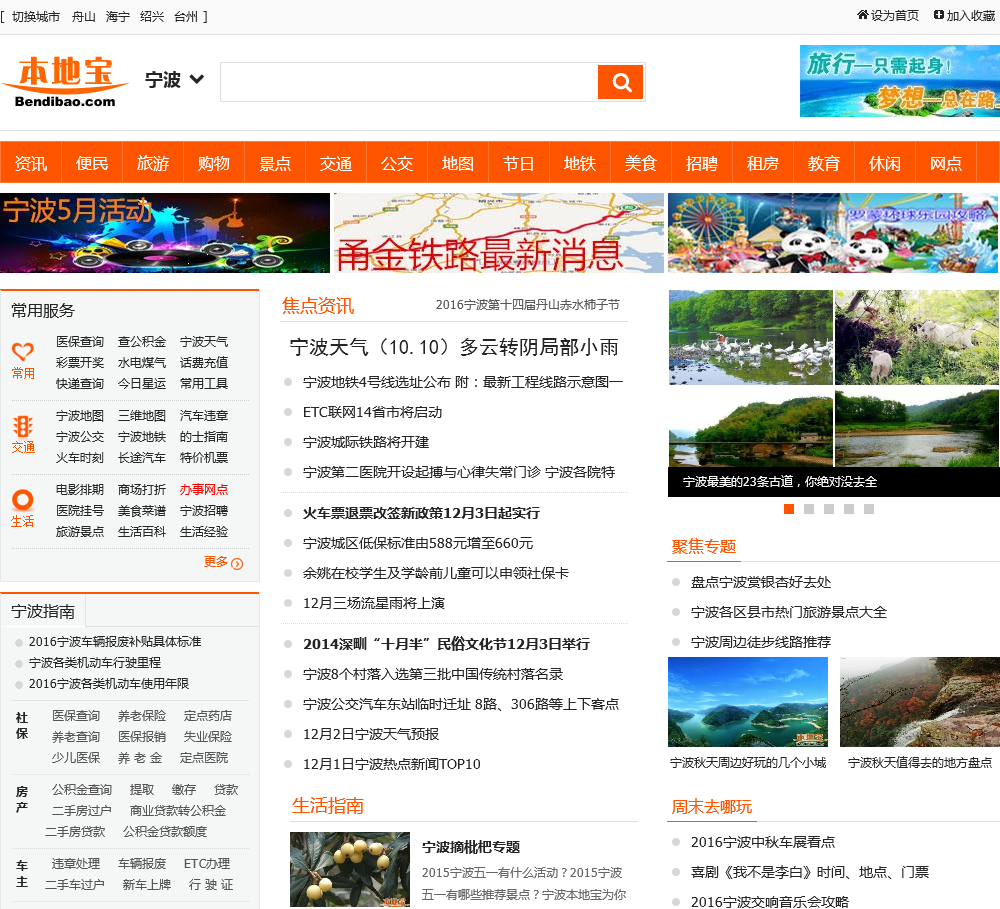Open the red 办事网点 link
This screenshot has width=1000, height=909.
tap(203, 489)
